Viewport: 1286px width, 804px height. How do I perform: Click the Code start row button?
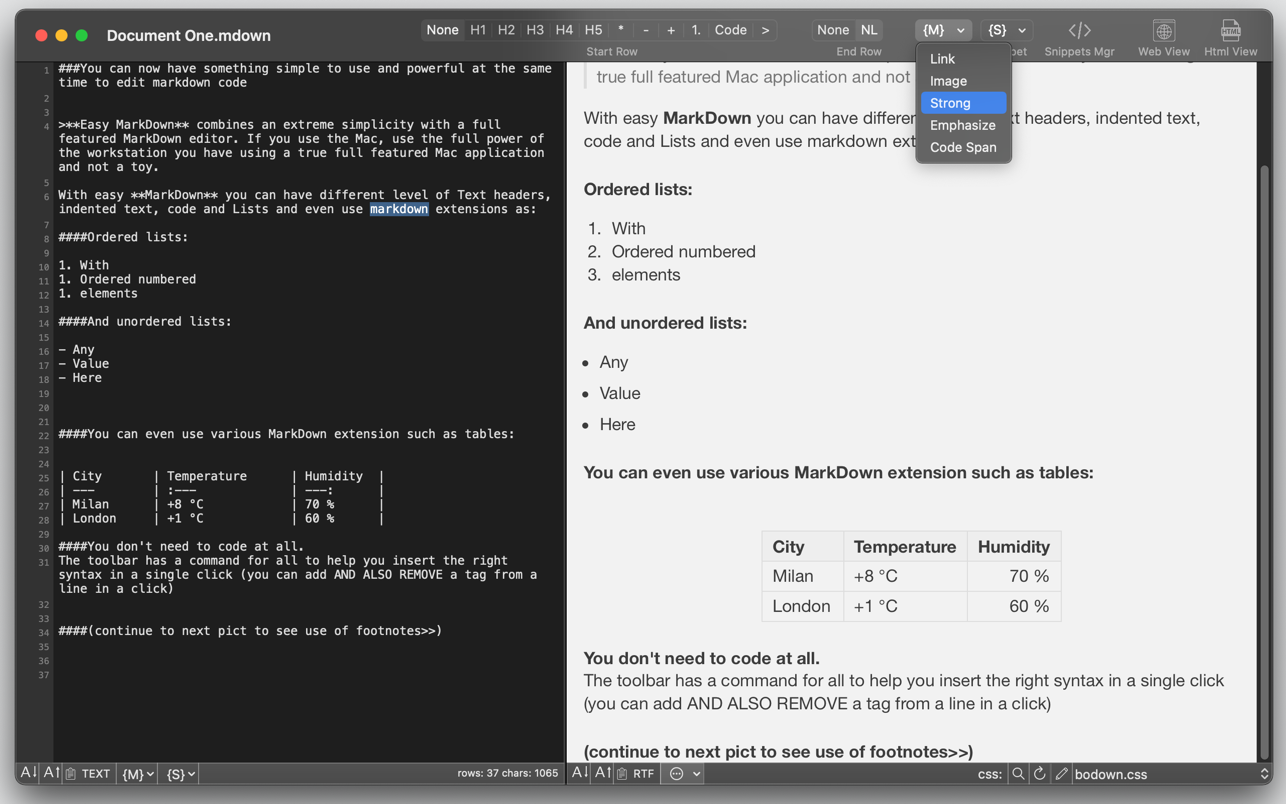(x=730, y=30)
